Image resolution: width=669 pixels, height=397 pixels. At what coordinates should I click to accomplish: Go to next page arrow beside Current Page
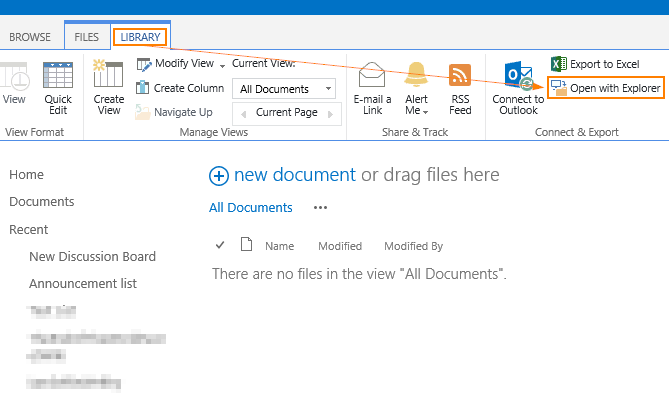coord(330,114)
